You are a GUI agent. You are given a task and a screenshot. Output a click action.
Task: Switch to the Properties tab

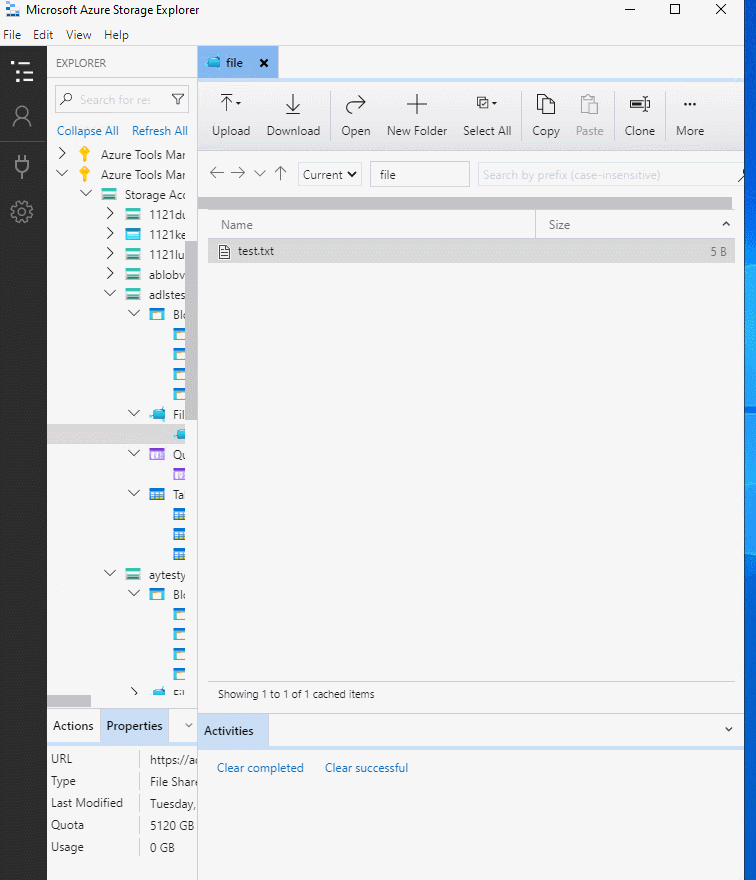134,726
